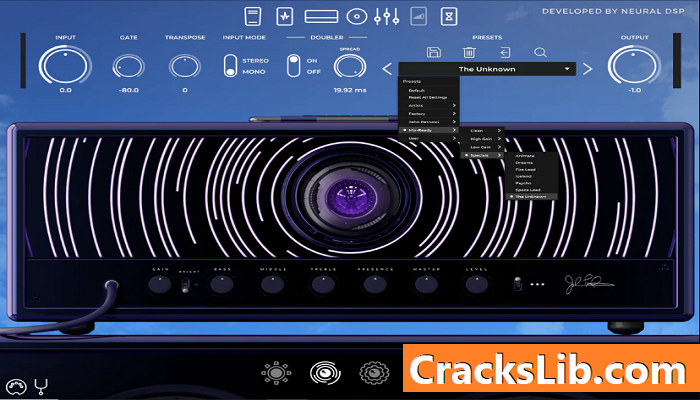Toggle the Doubler on/off switch
The height and width of the screenshot is (400, 700).
click(x=293, y=66)
